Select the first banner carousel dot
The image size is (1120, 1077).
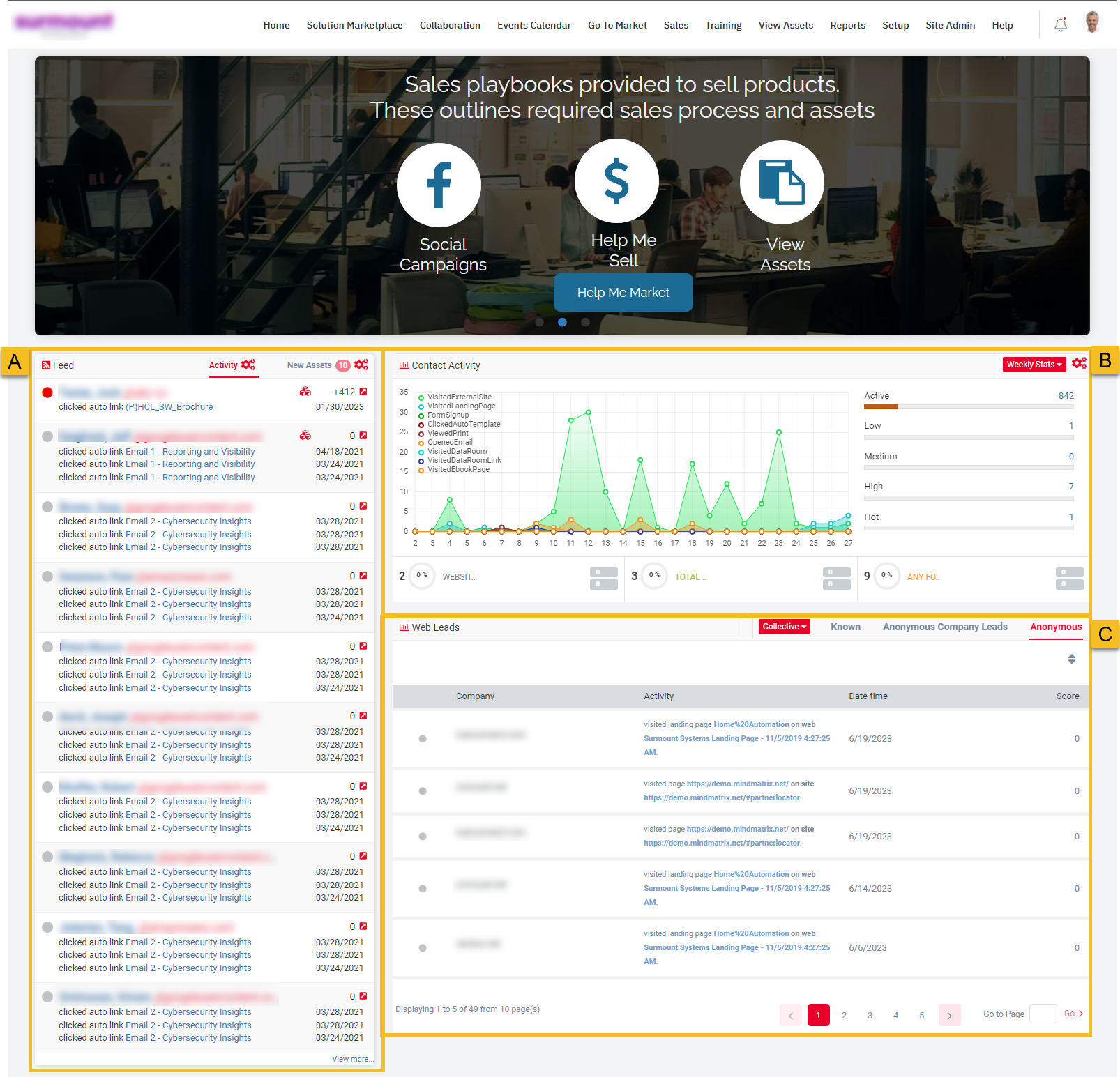coord(539,322)
